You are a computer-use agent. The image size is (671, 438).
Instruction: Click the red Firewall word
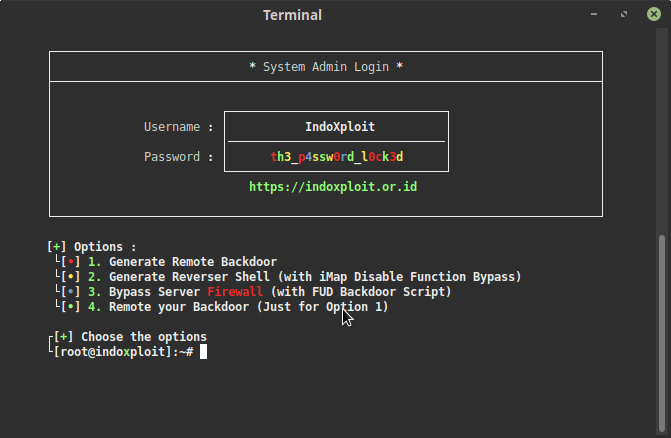(x=235, y=292)
